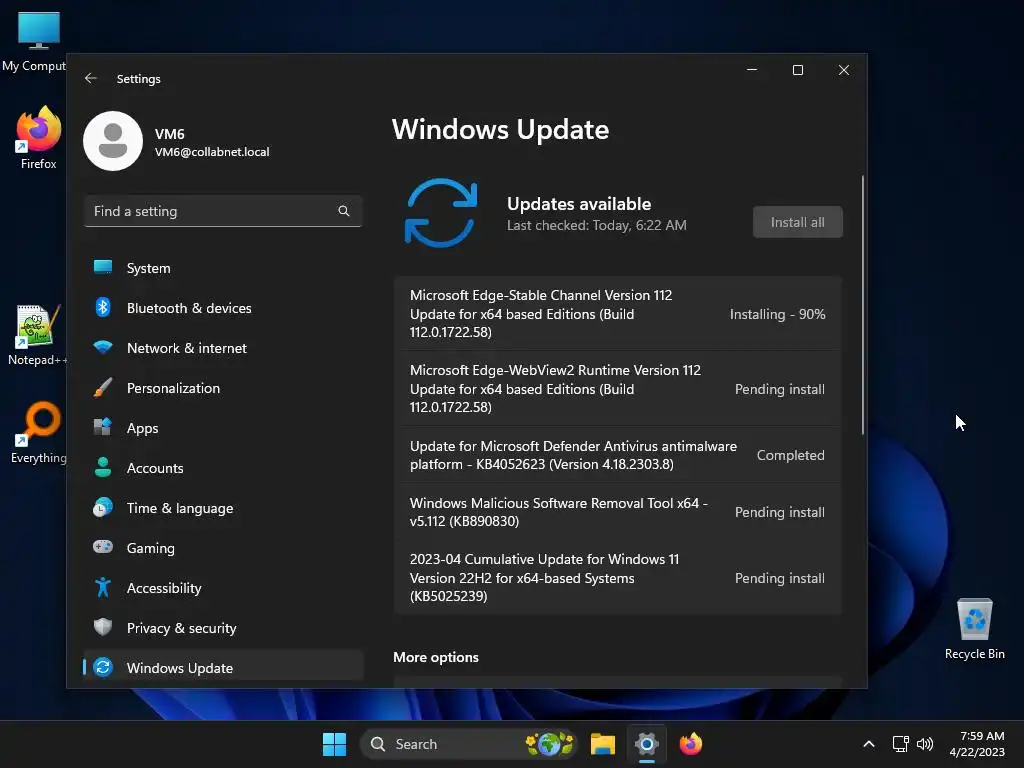This screenshot has height=768, width=1024.
Task: Click the Gaming controller icon
Action: (103, 547)
